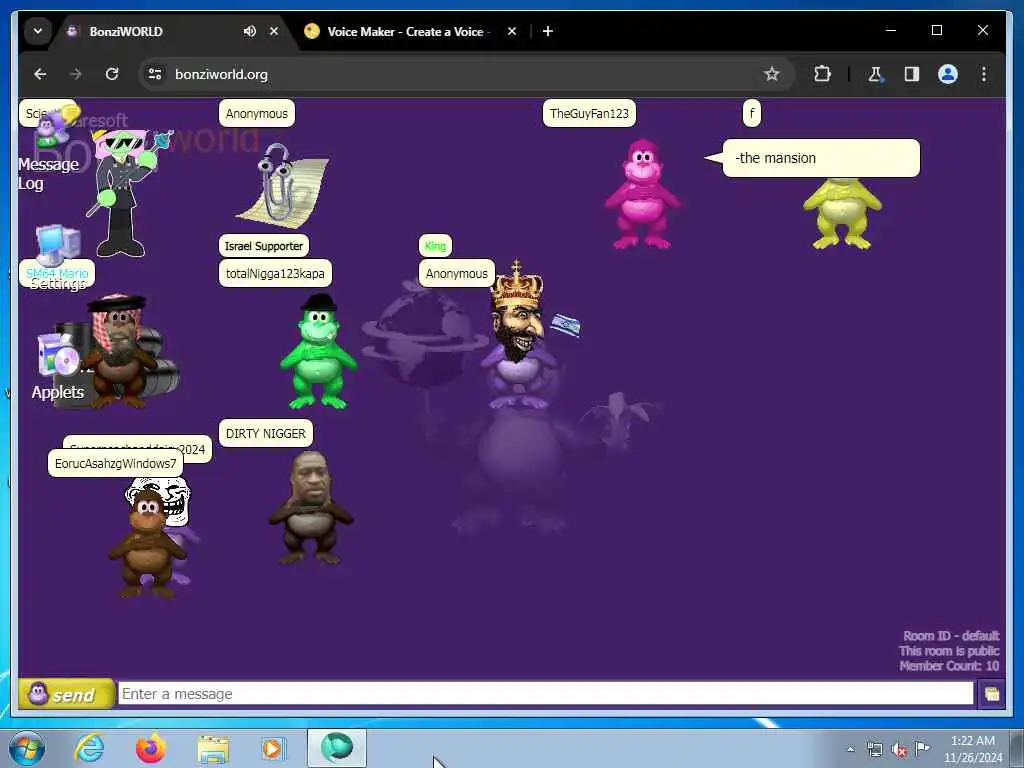Image resolution: width=1024 pixels, height=768 pixels.
Task: Open Chrome three-dot menu
Action: coord(984,74)
